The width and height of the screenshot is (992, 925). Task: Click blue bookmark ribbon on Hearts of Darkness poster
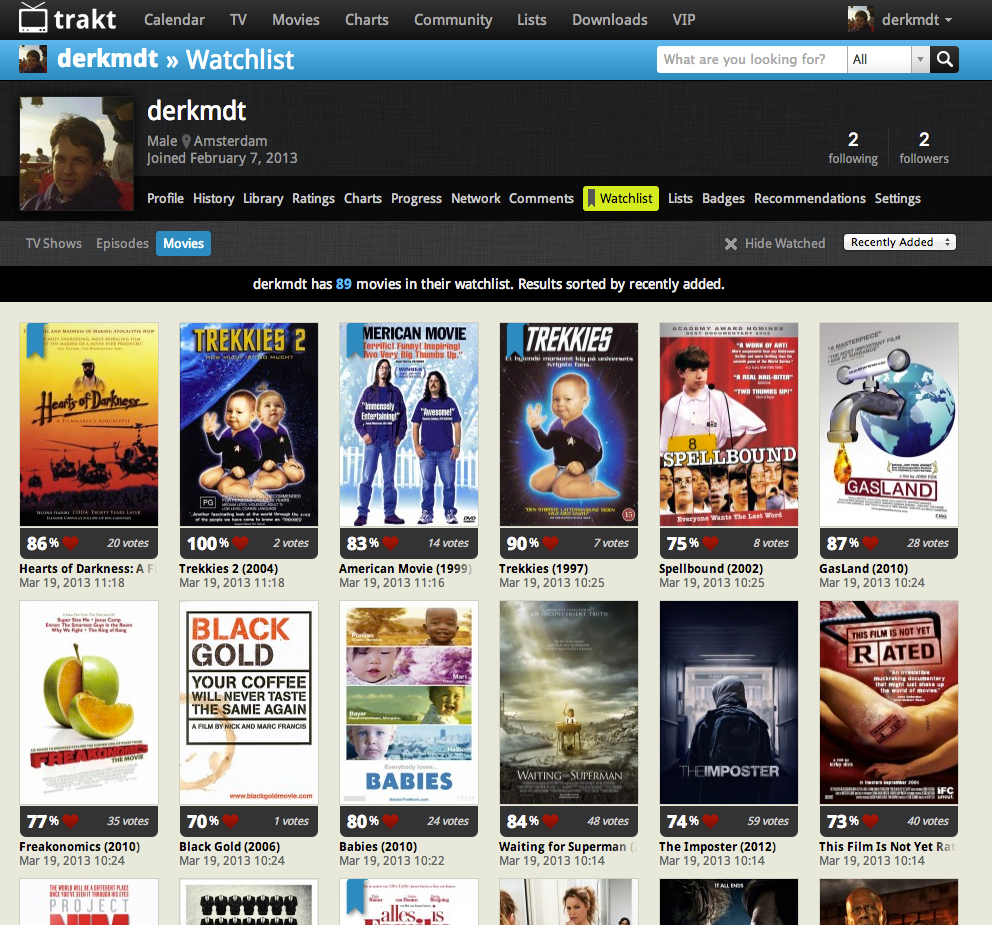coord(36,340)
